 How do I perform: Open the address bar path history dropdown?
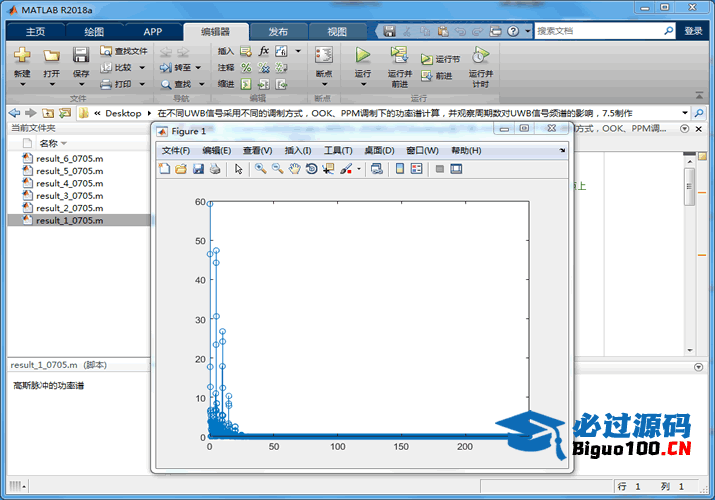tap(685, 113)
